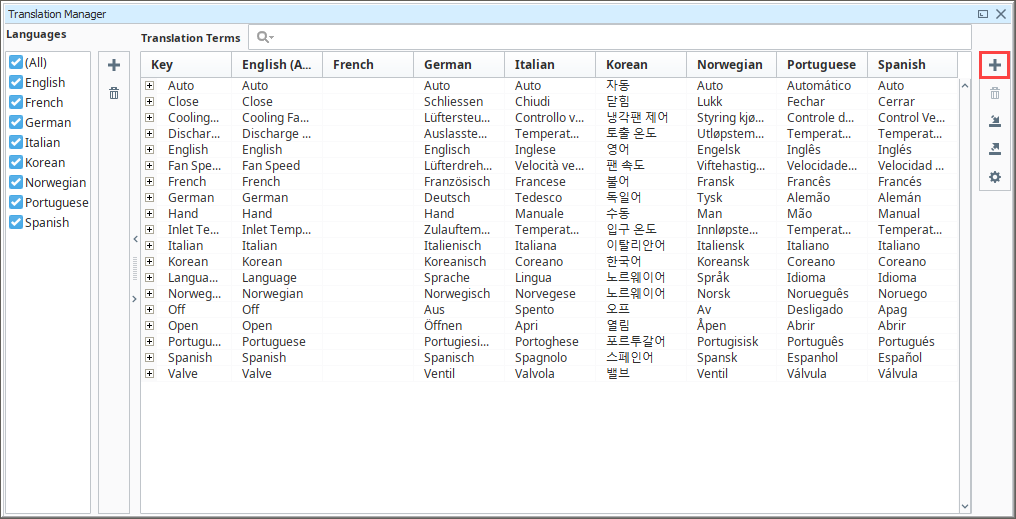Screen dimensions: 1016x519
Task: Toggle the Korean language checkbox
Action: [x=16, y=163]
